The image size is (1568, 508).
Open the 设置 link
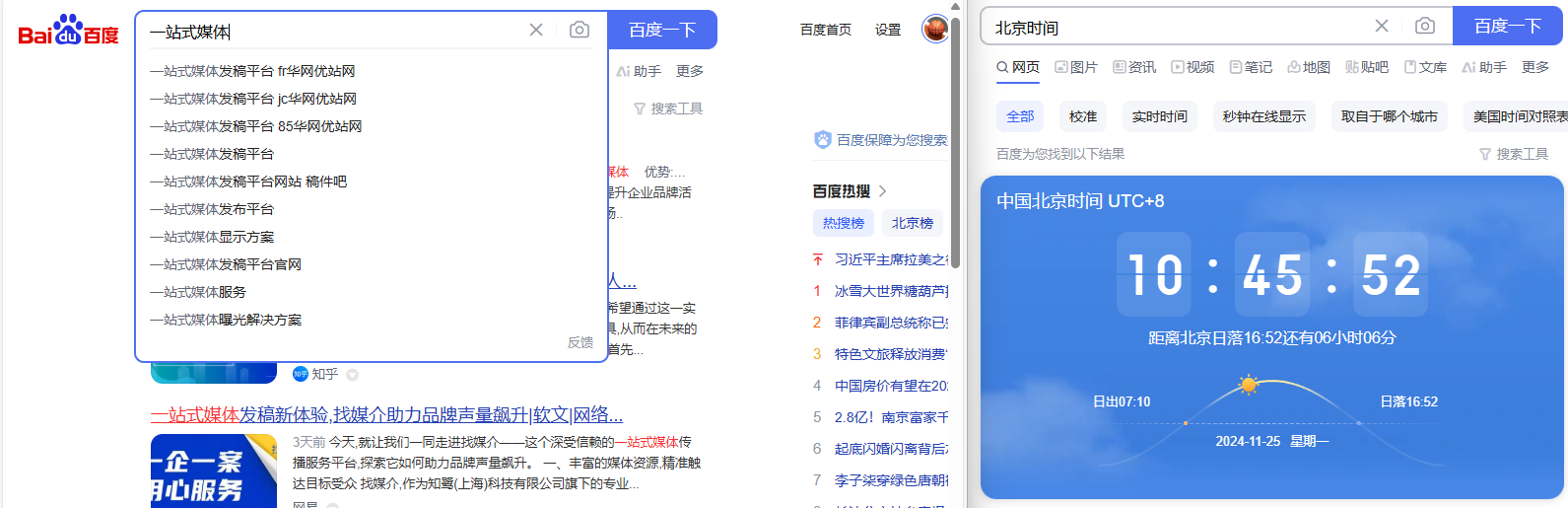pos(888,30)
